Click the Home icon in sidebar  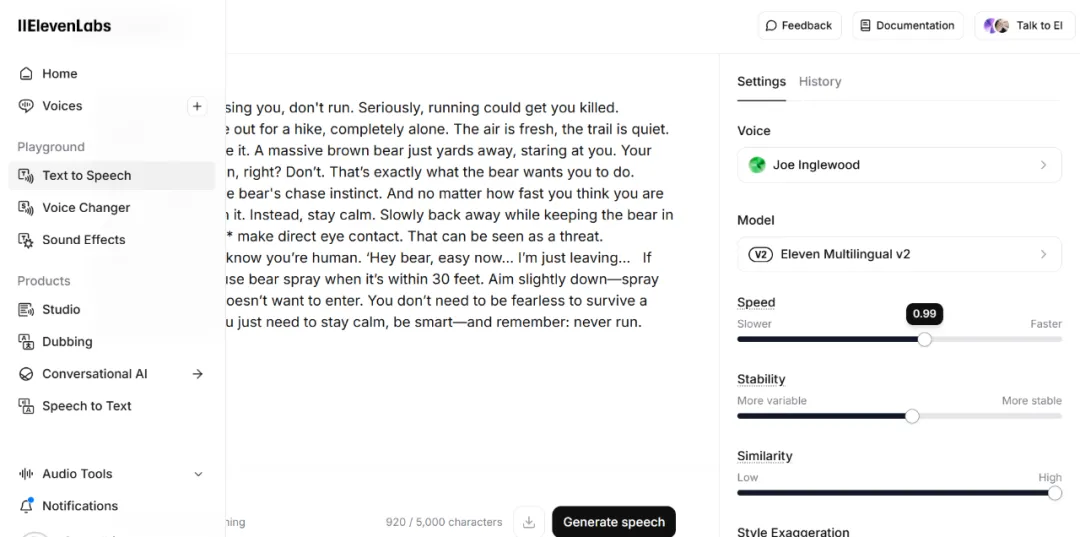(26, 74)
